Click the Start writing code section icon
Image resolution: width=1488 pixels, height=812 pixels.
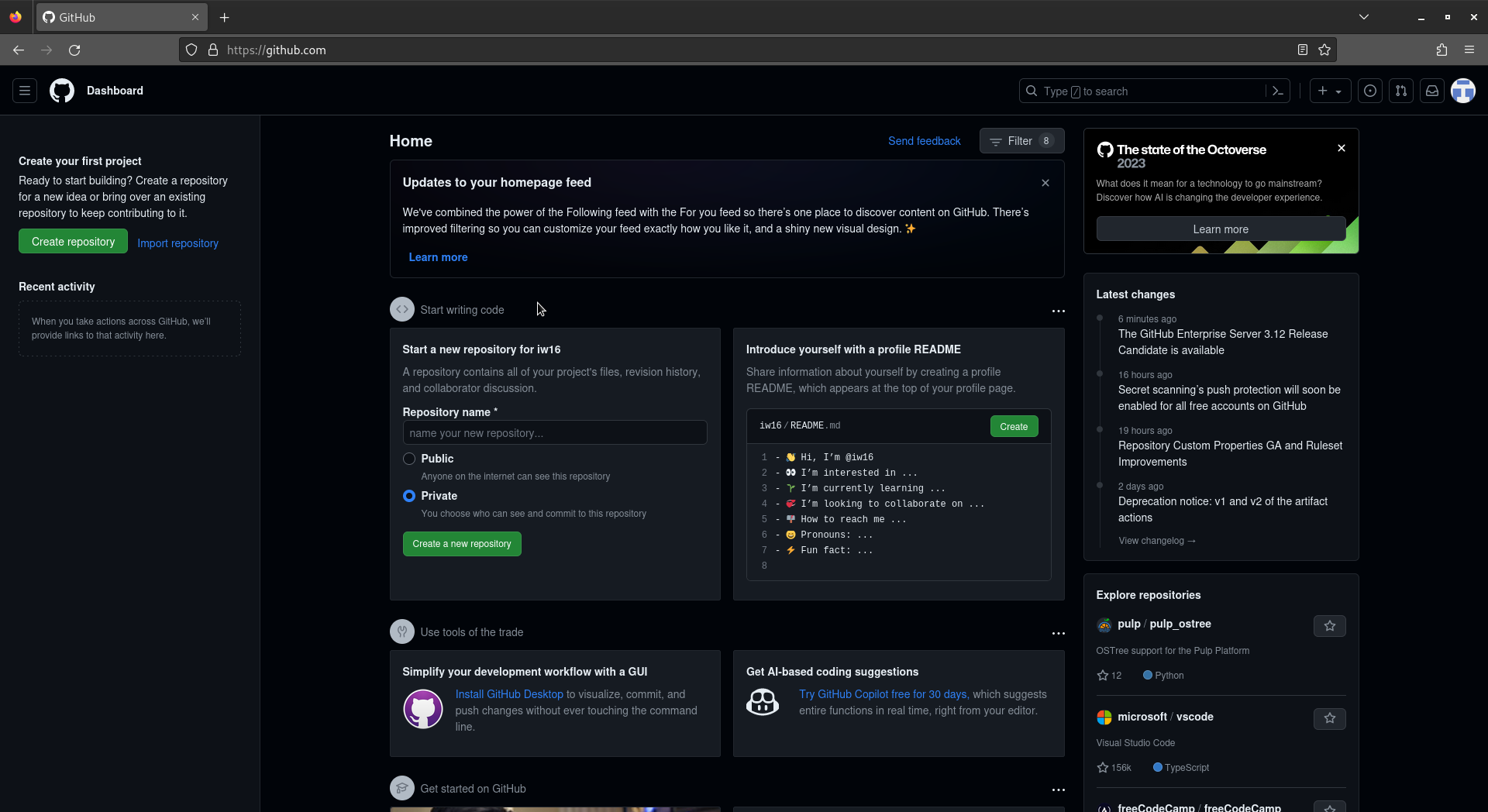(x=401, y=309)
